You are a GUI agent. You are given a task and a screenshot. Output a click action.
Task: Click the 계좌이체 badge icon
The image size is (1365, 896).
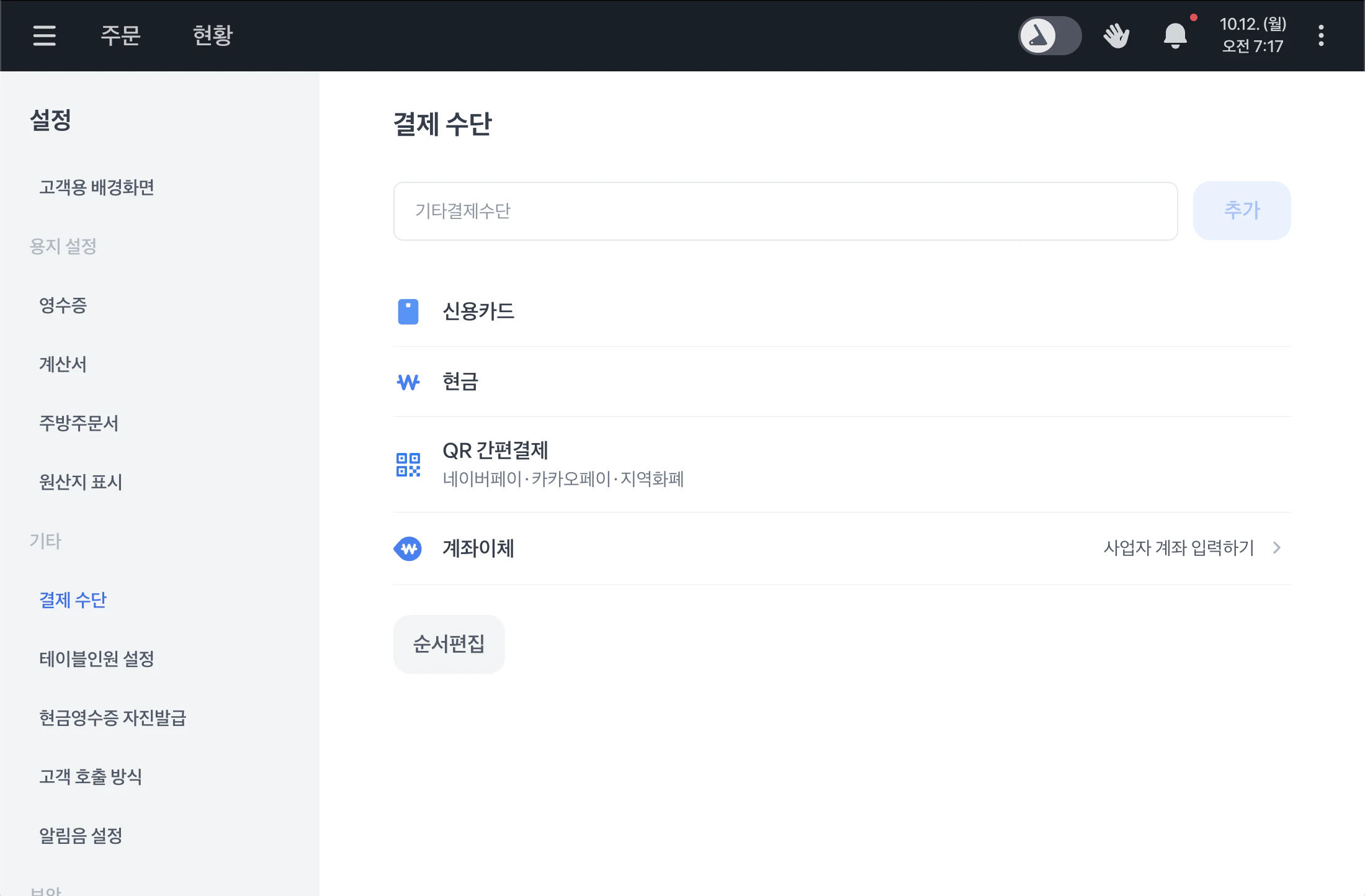coord(408,549)
